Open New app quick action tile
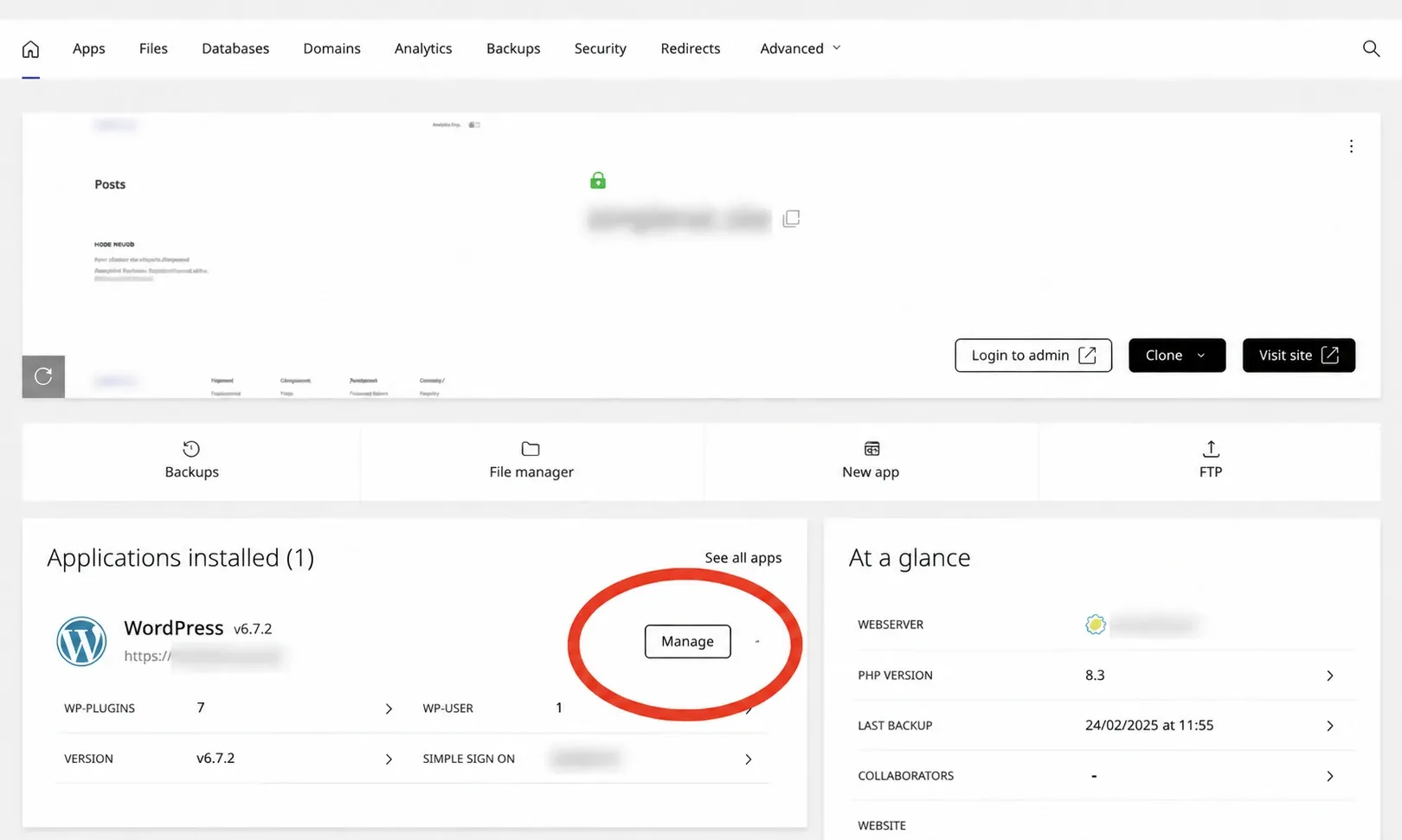The width and height of the screenshot is (1402, 840). pos(871,461)
